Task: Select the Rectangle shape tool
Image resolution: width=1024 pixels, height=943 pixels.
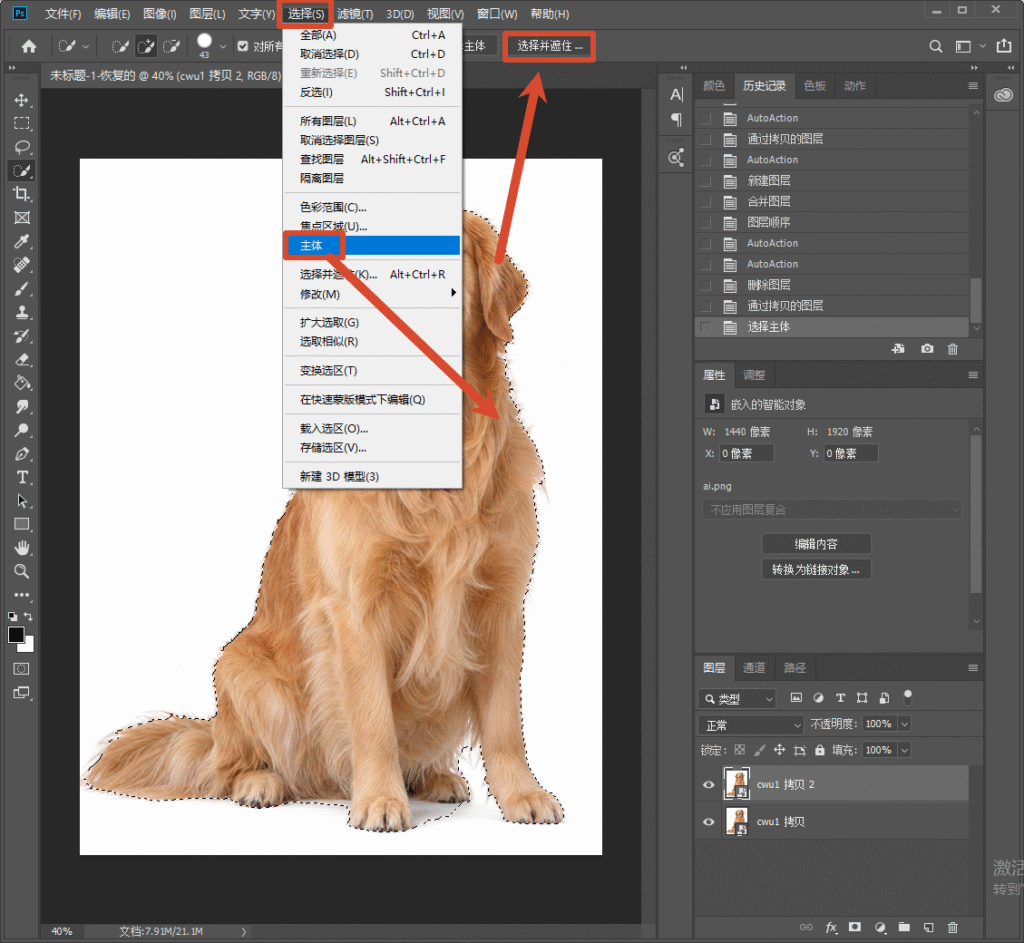Action: pyautogui.click(x=22, y=524)
